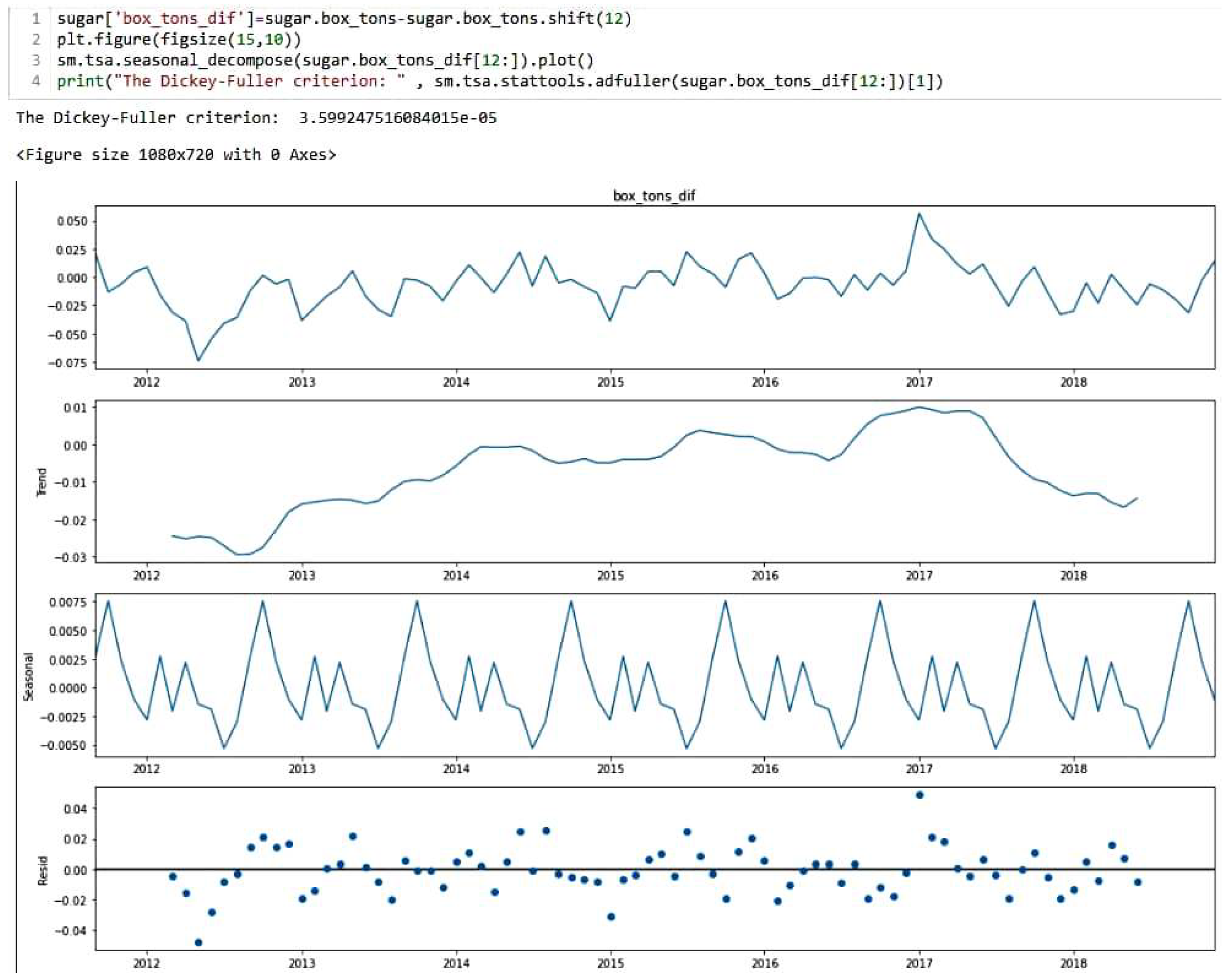Click the printed Dickey-Fuller criterion value
This screenshot has width=1222, height=980.
(x=397, y=118)
